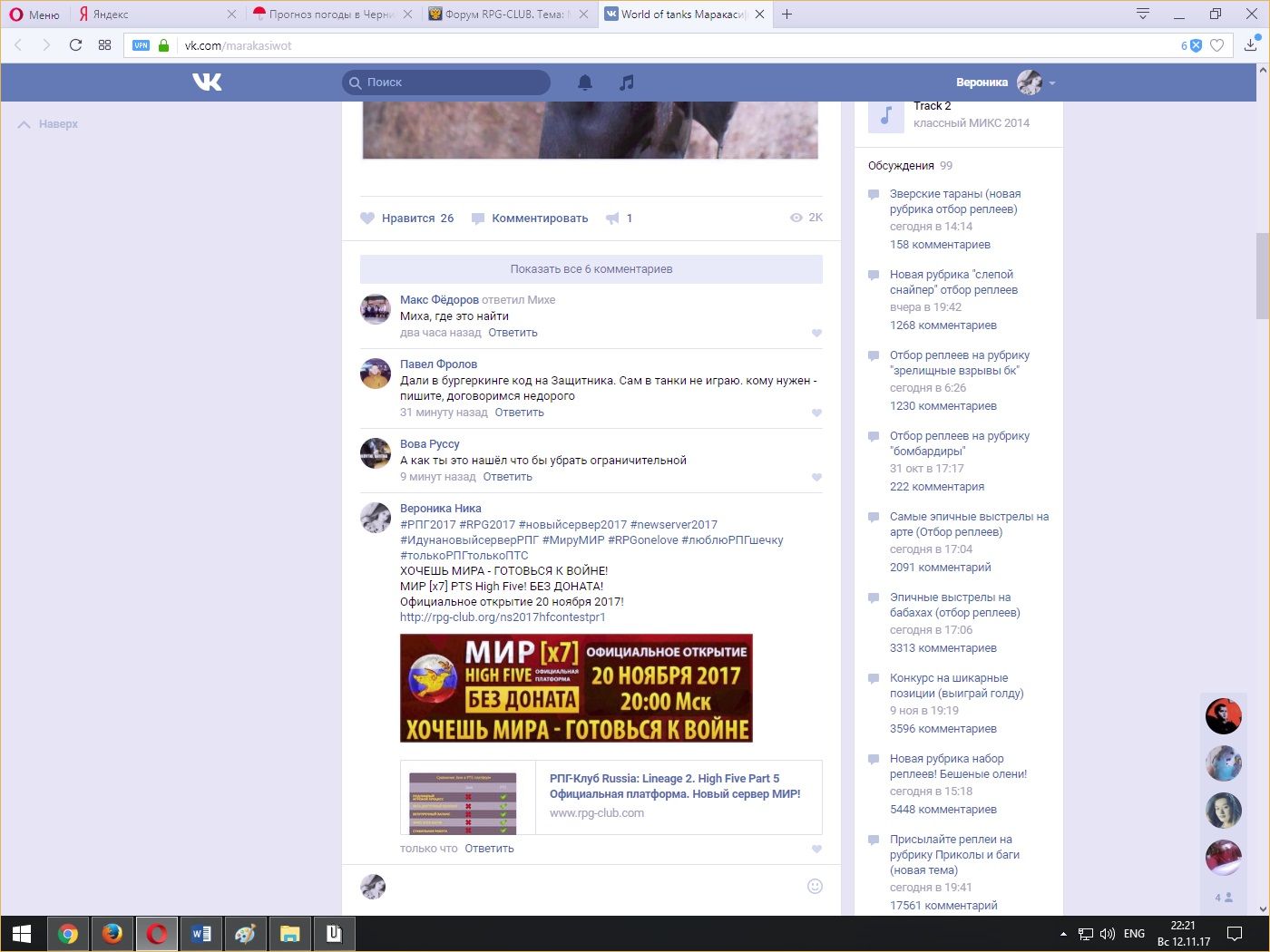Open VK notifications bell

coord(585,83)
